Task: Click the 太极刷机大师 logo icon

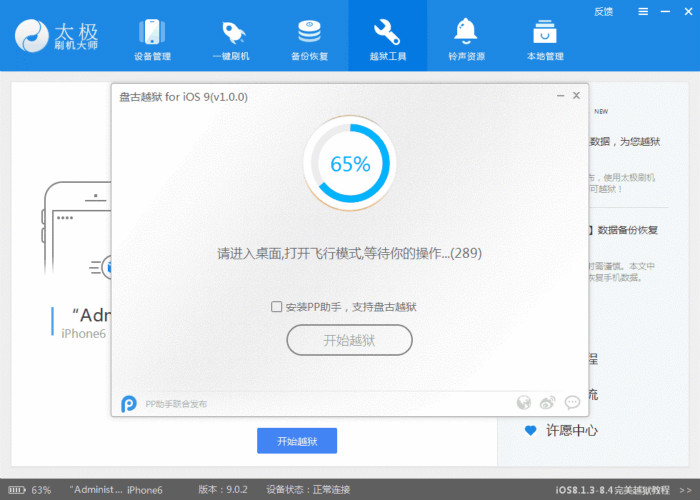Action: [x=31, y=36]
